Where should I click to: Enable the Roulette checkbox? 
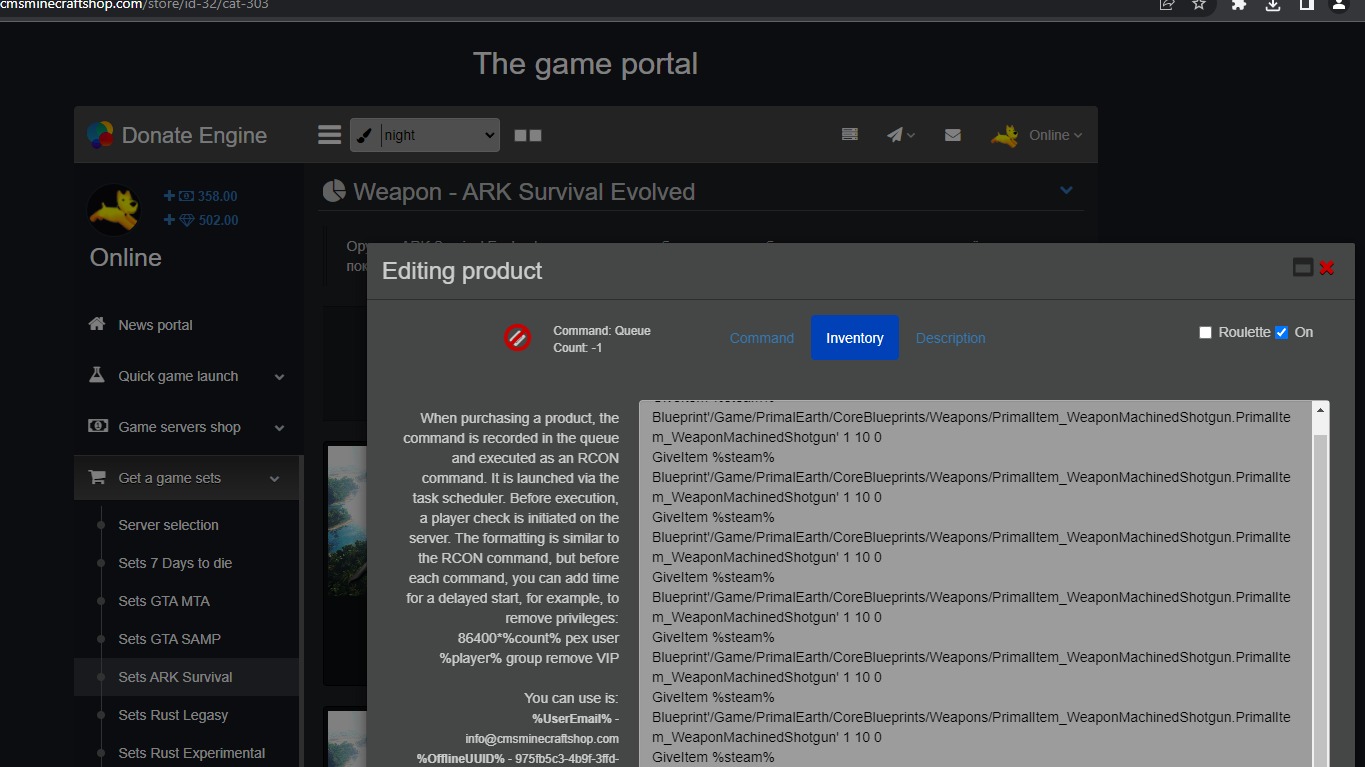pos(1205,333)
